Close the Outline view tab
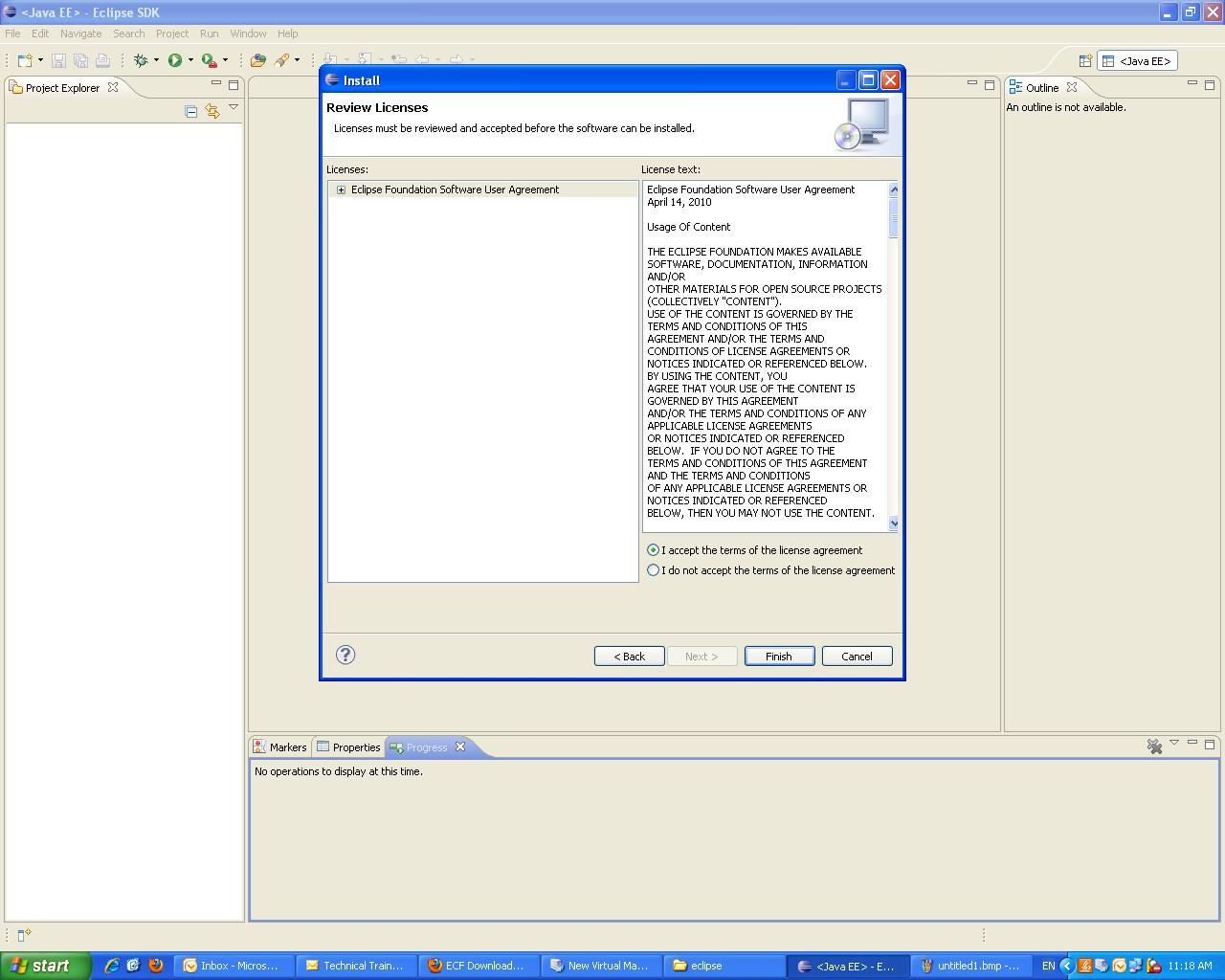This screenshot has width=1225, height=980. [x=1072, y=87]
